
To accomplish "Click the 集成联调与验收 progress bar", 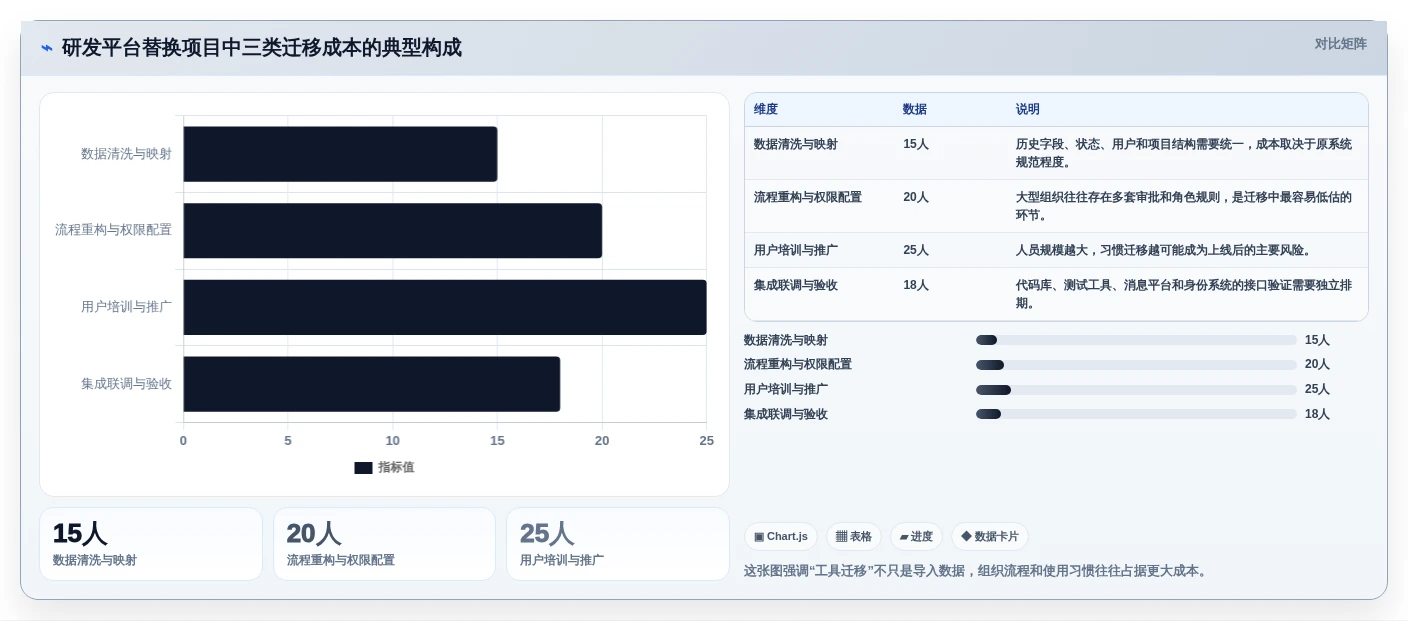I will coord(1136,414).
